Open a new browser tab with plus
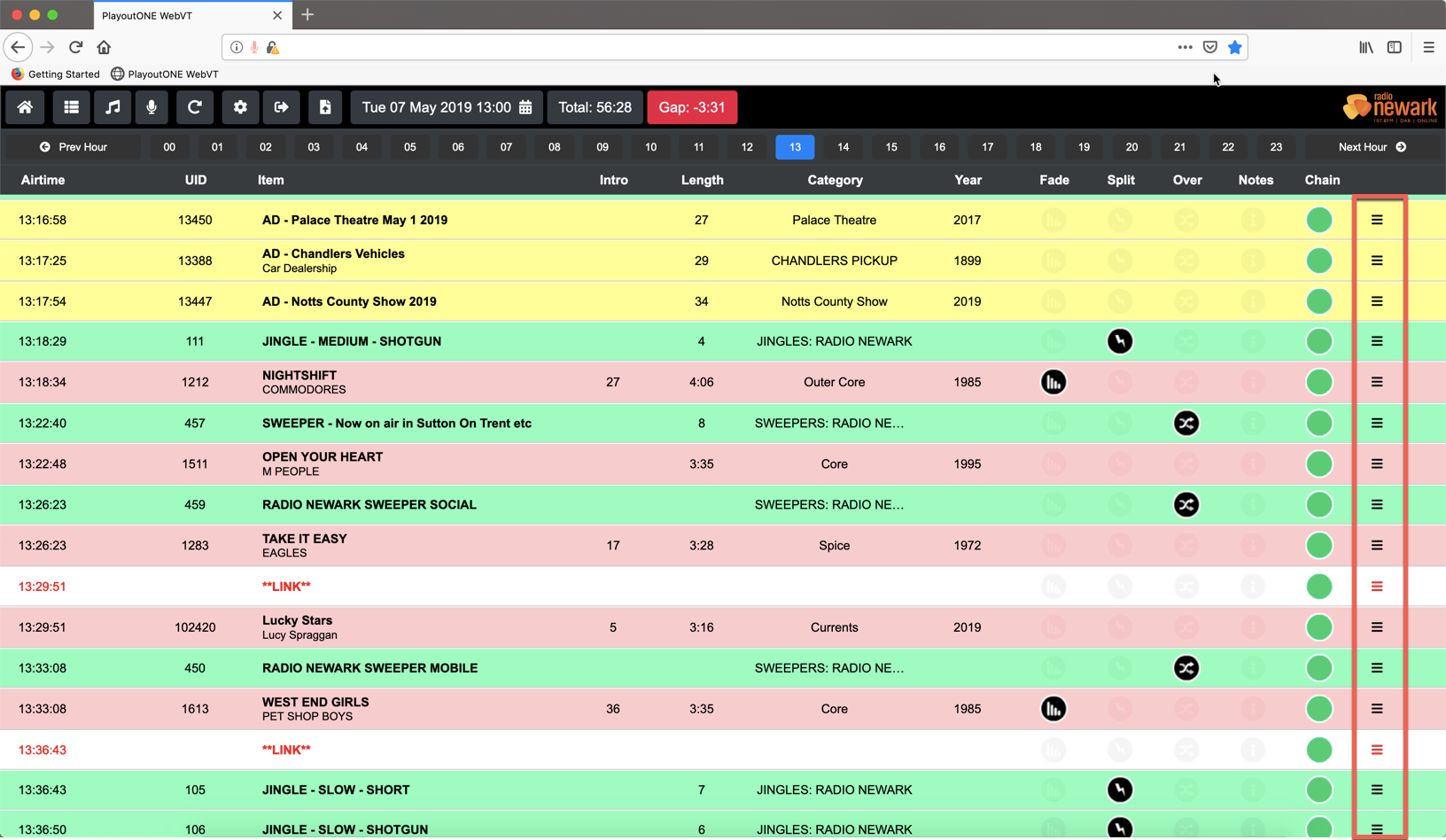Image resolution: width=1446 pixels, height=840 pixels. (x=307, y=14)
